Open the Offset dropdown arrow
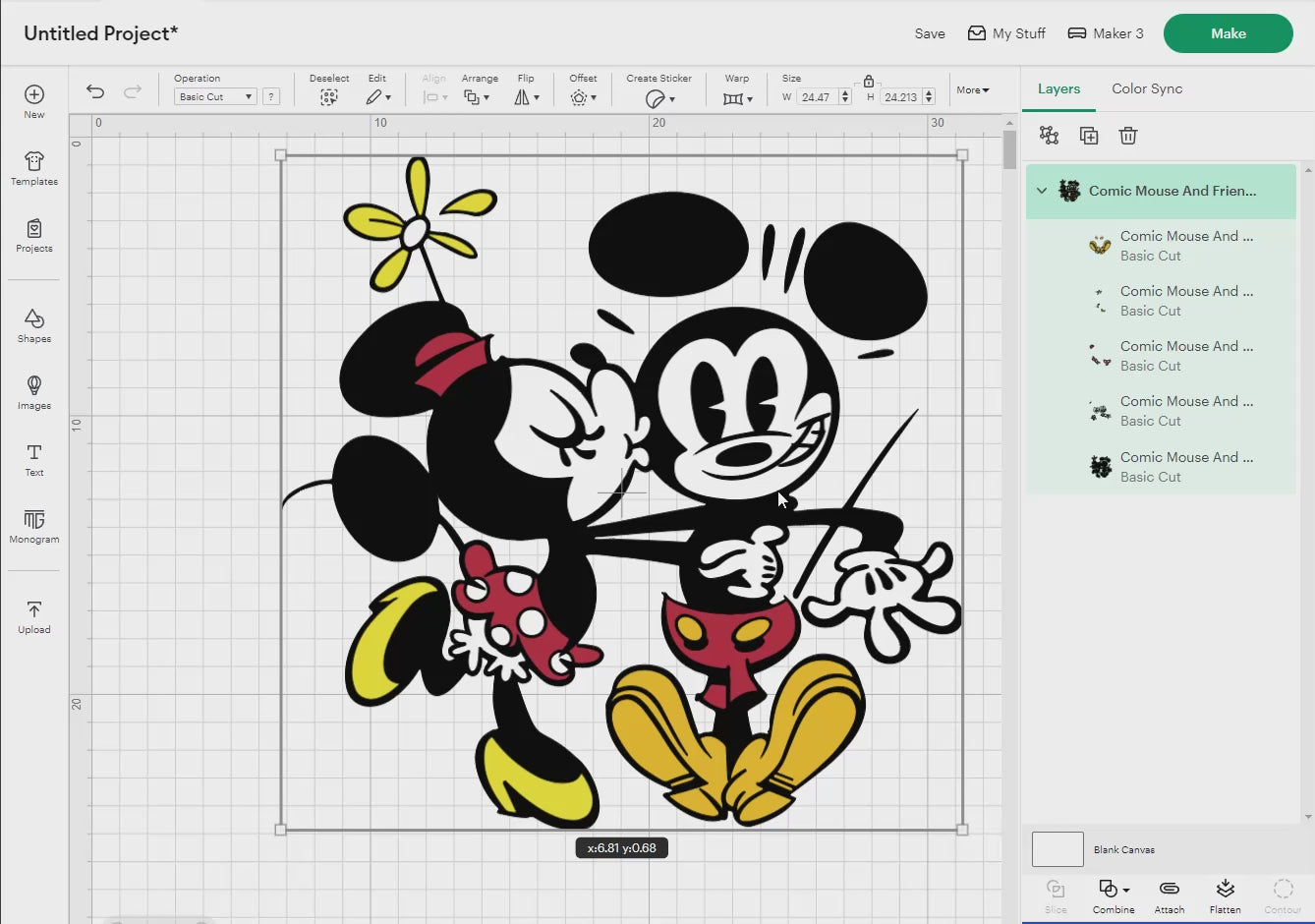 pyautogui.click(x=594, y=98)
